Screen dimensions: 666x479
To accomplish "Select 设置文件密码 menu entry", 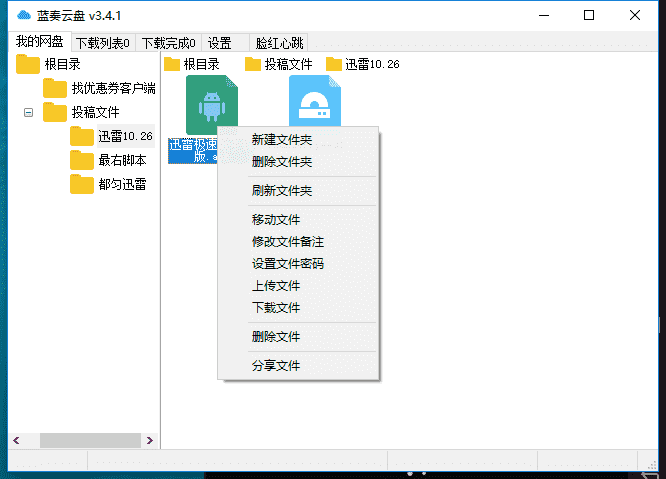I will 288,264.
